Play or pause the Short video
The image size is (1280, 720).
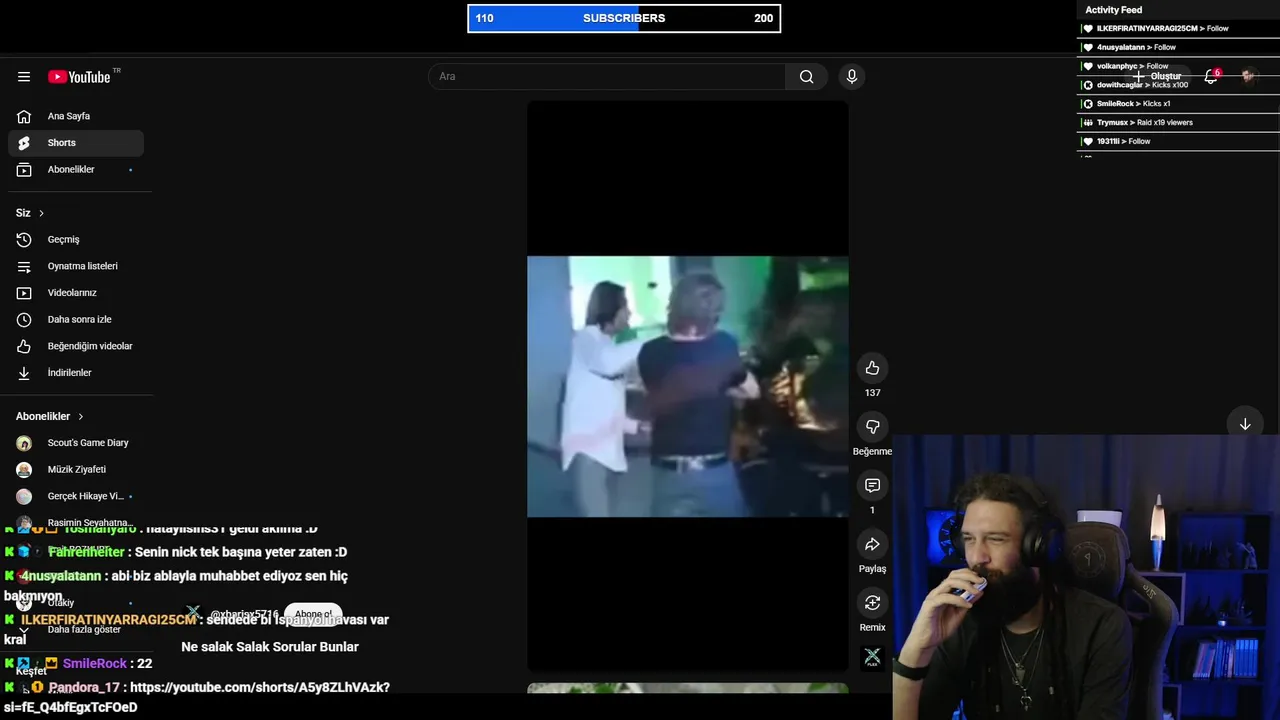click(688, 386)
